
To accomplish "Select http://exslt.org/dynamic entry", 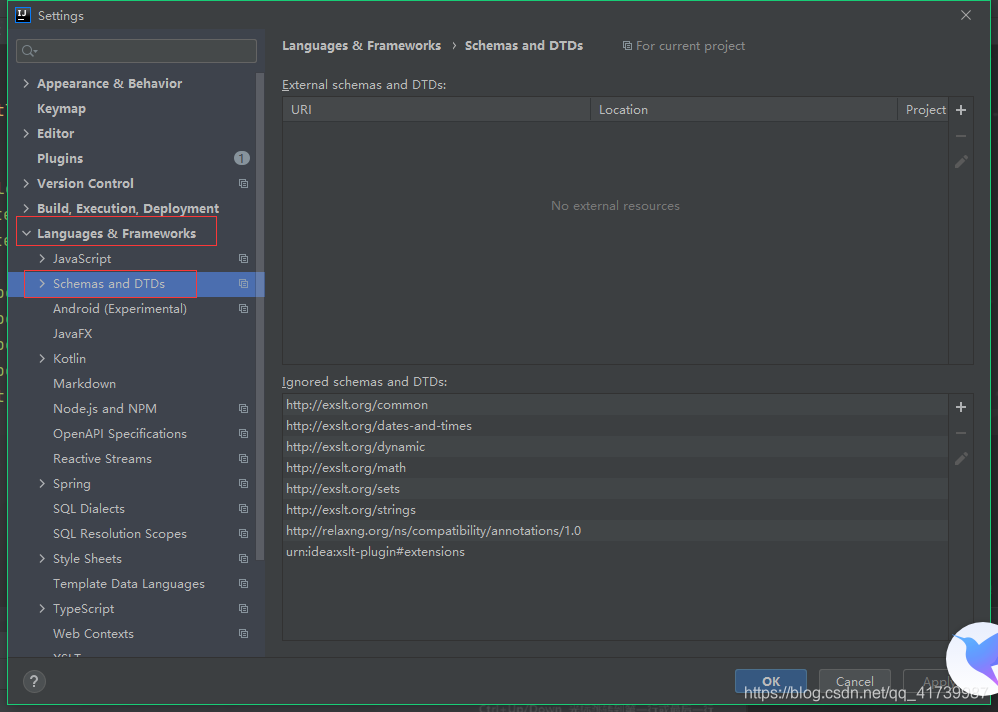I will click(x=615, y=447).
